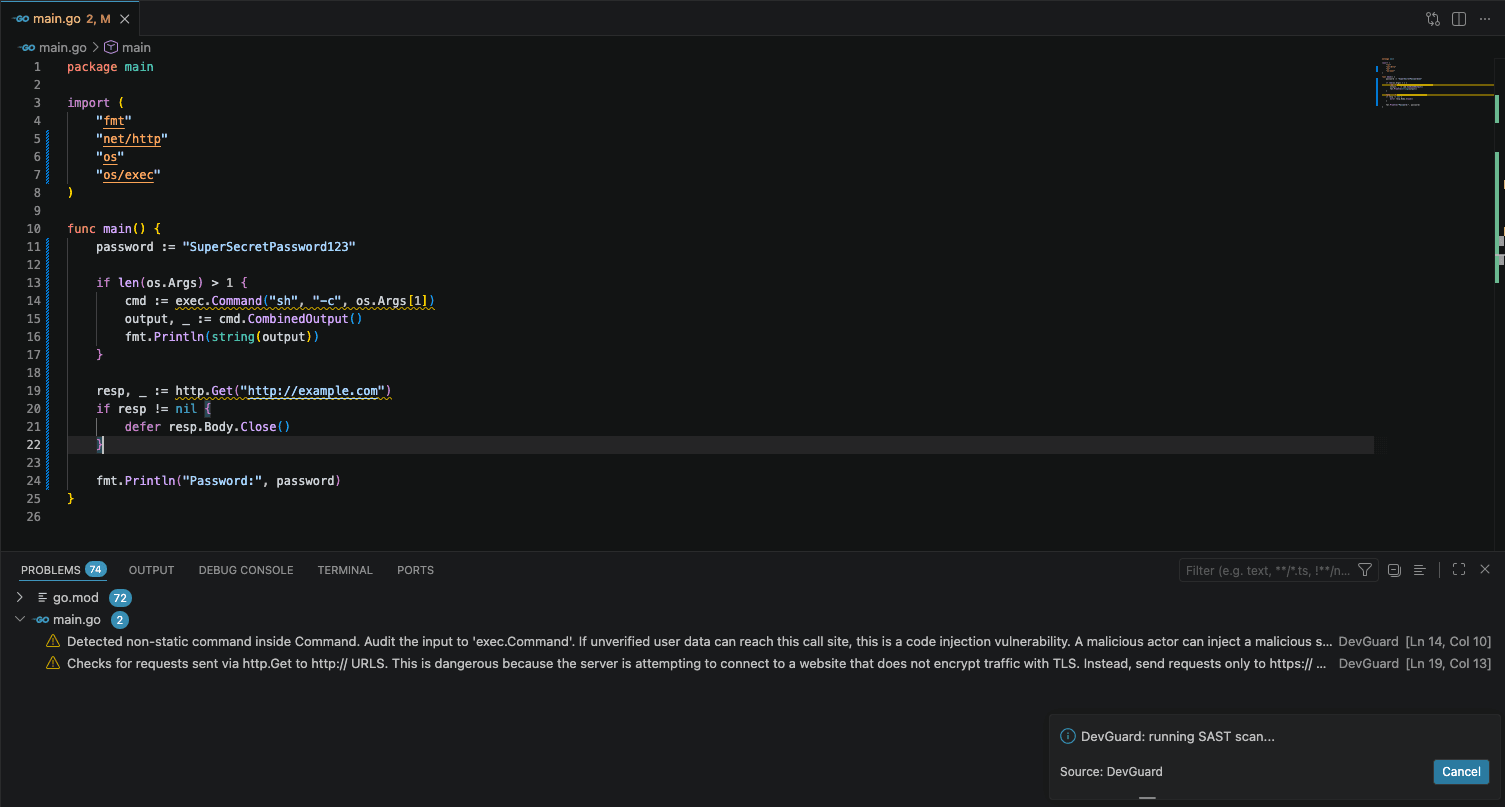Click the Problems filter text field
This screenshot has width=1505, height=807.
(1266, 570)
